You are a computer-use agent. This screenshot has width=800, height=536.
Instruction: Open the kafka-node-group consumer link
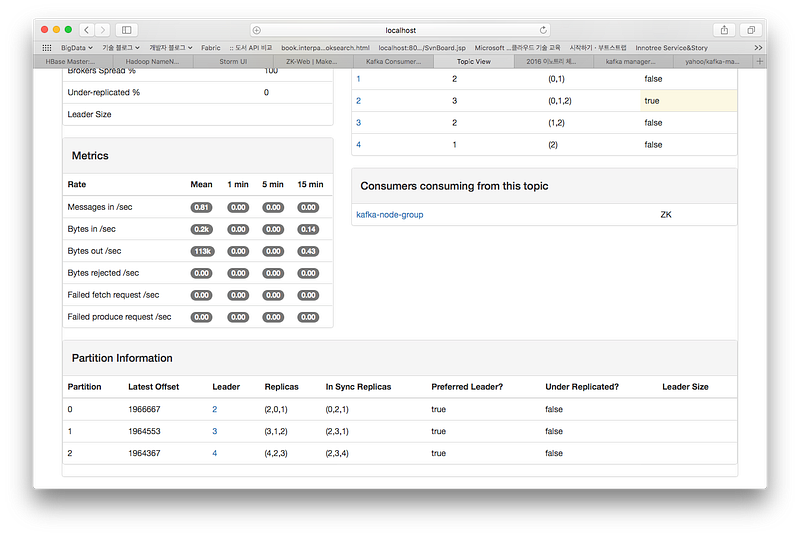390,215
